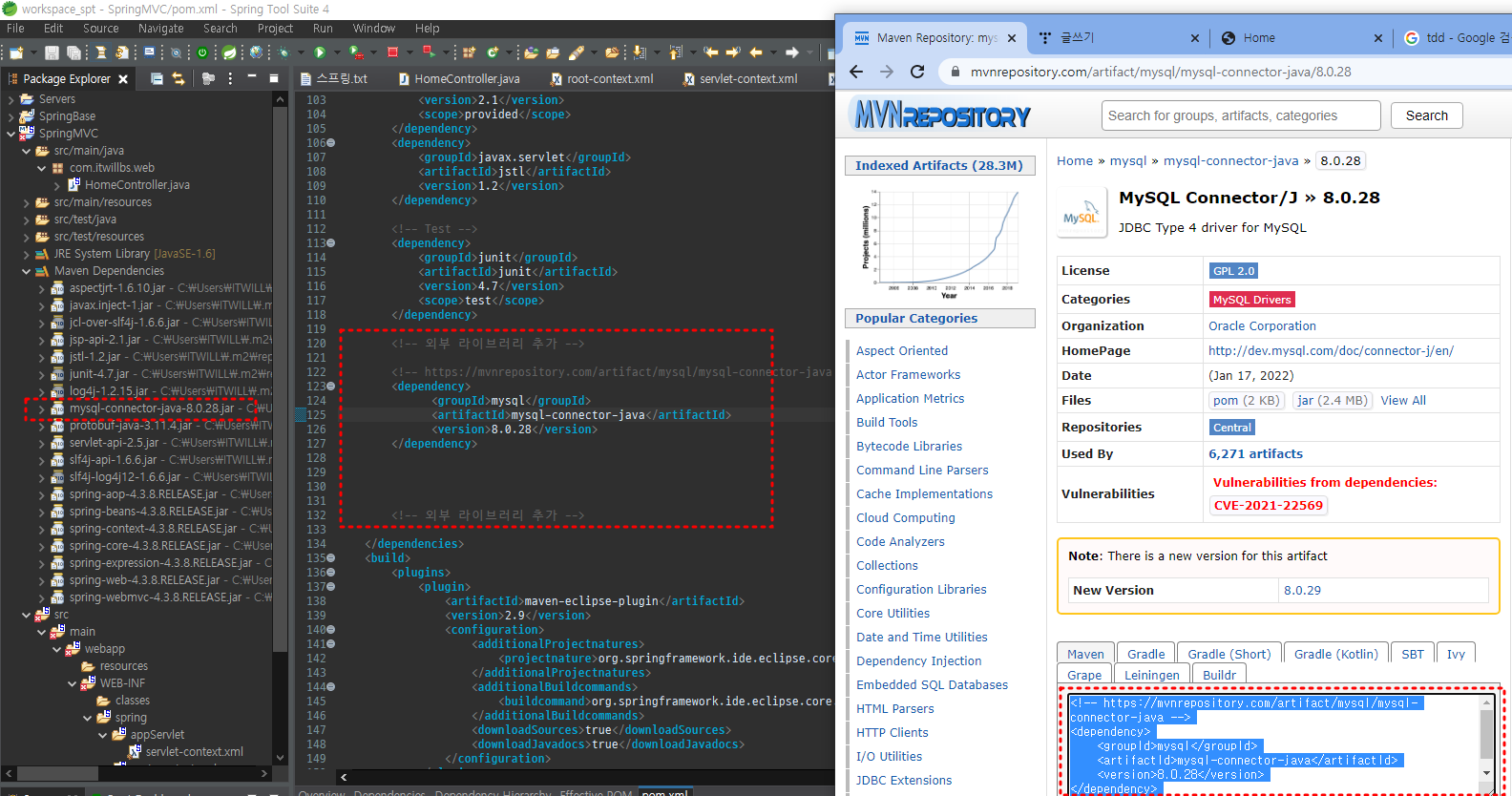Switch to servlet-context.xml editor tab

[741, 79]
